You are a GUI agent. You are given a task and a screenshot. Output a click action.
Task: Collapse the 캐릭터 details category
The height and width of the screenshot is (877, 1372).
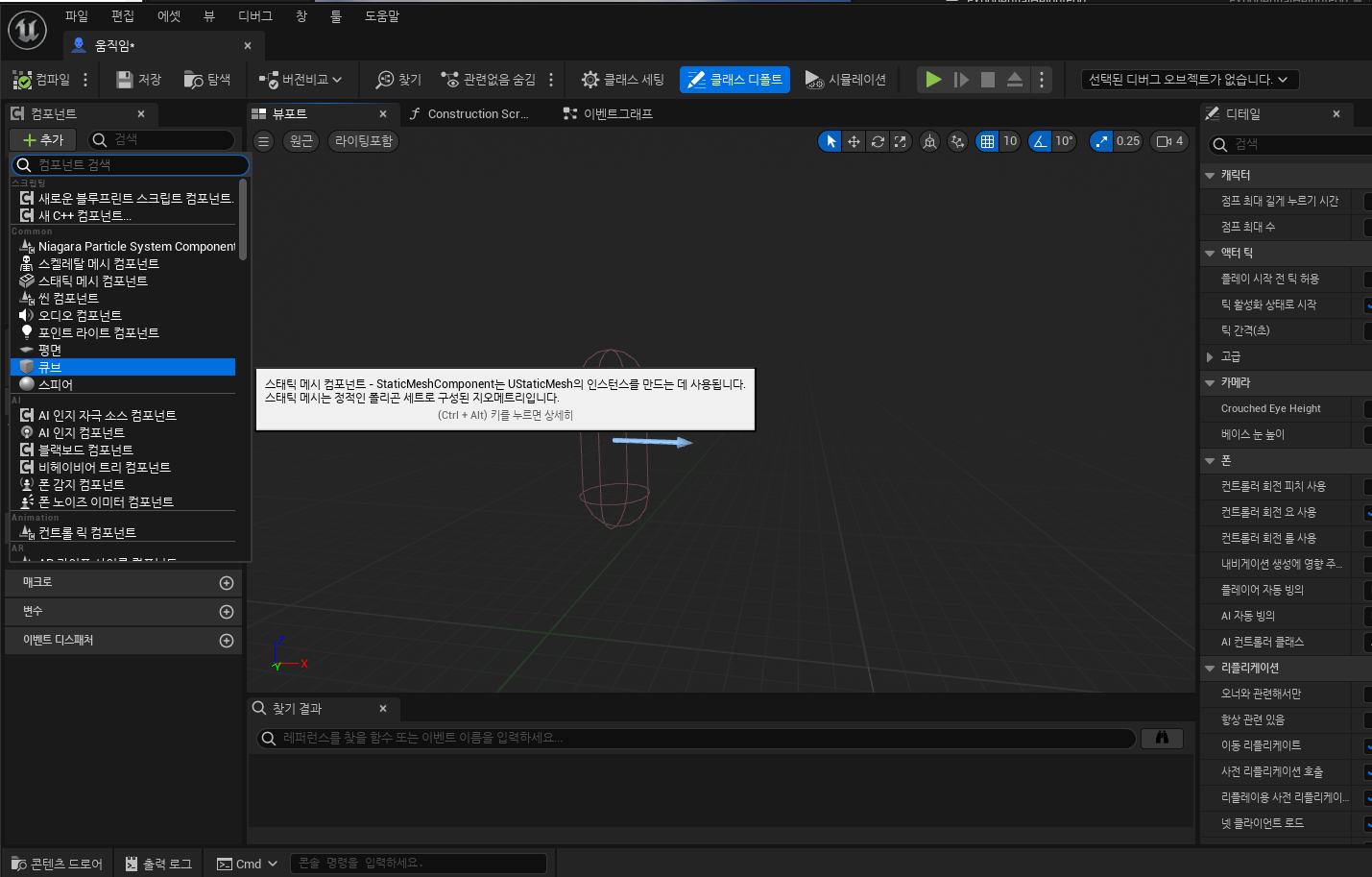(1210, 176)
